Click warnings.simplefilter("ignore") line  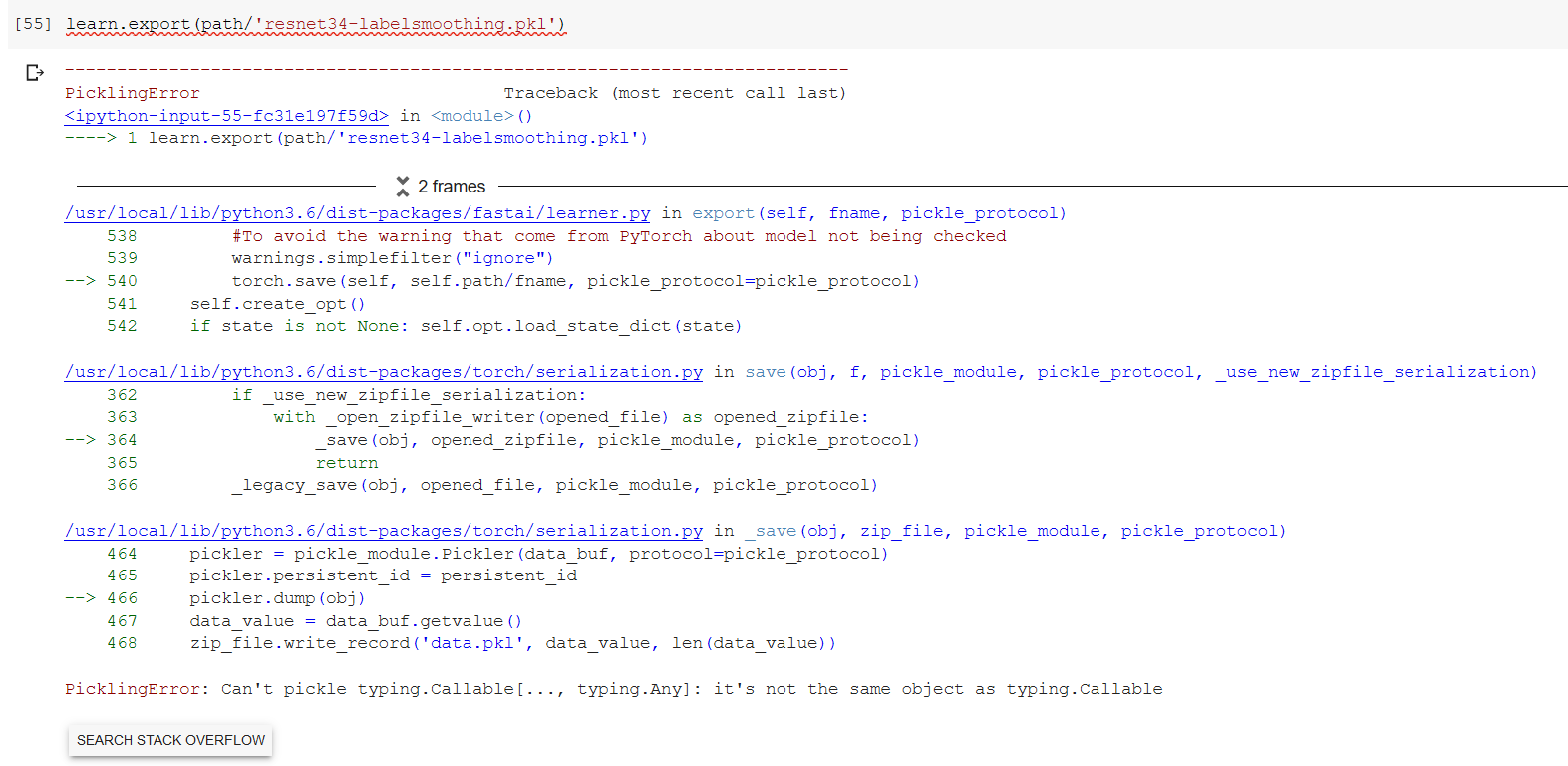[393, 258]
